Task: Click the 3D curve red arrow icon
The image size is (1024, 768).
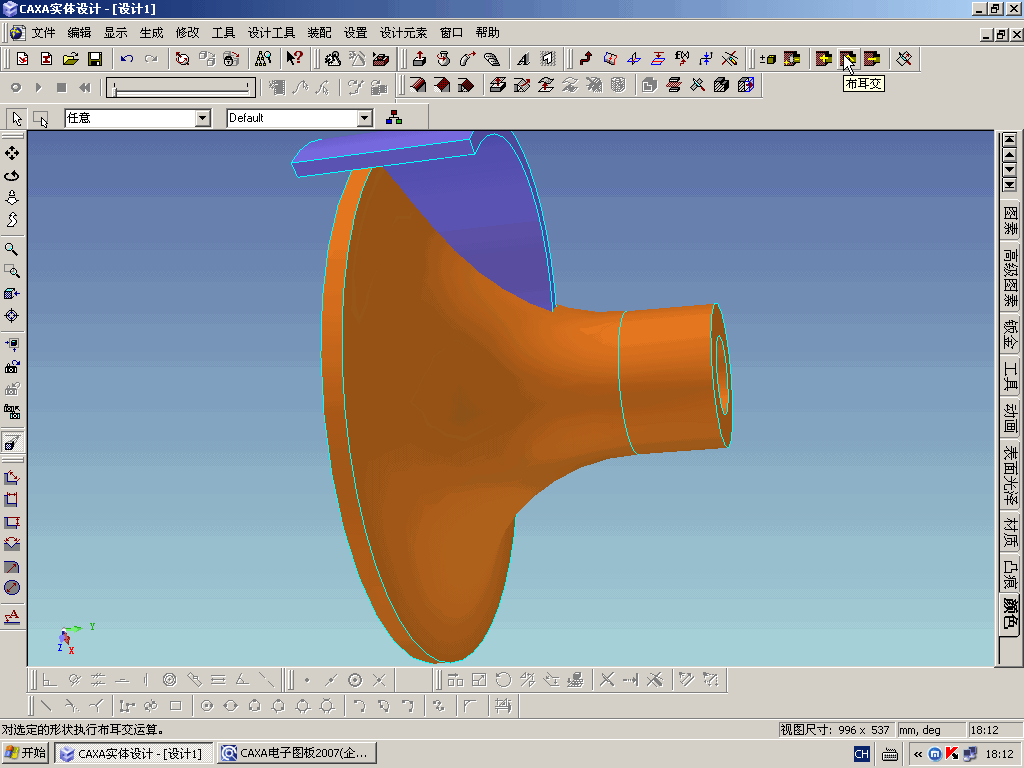Action: coord(586,59)
